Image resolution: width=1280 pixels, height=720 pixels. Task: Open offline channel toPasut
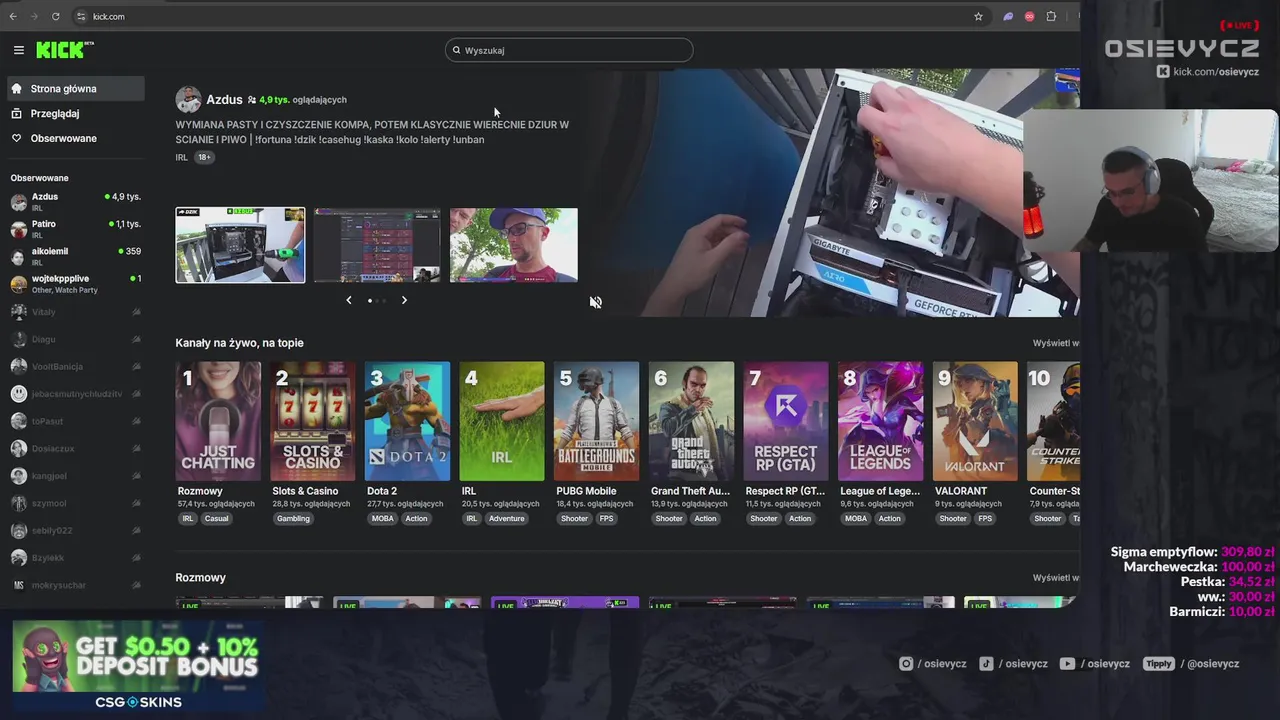76,421
